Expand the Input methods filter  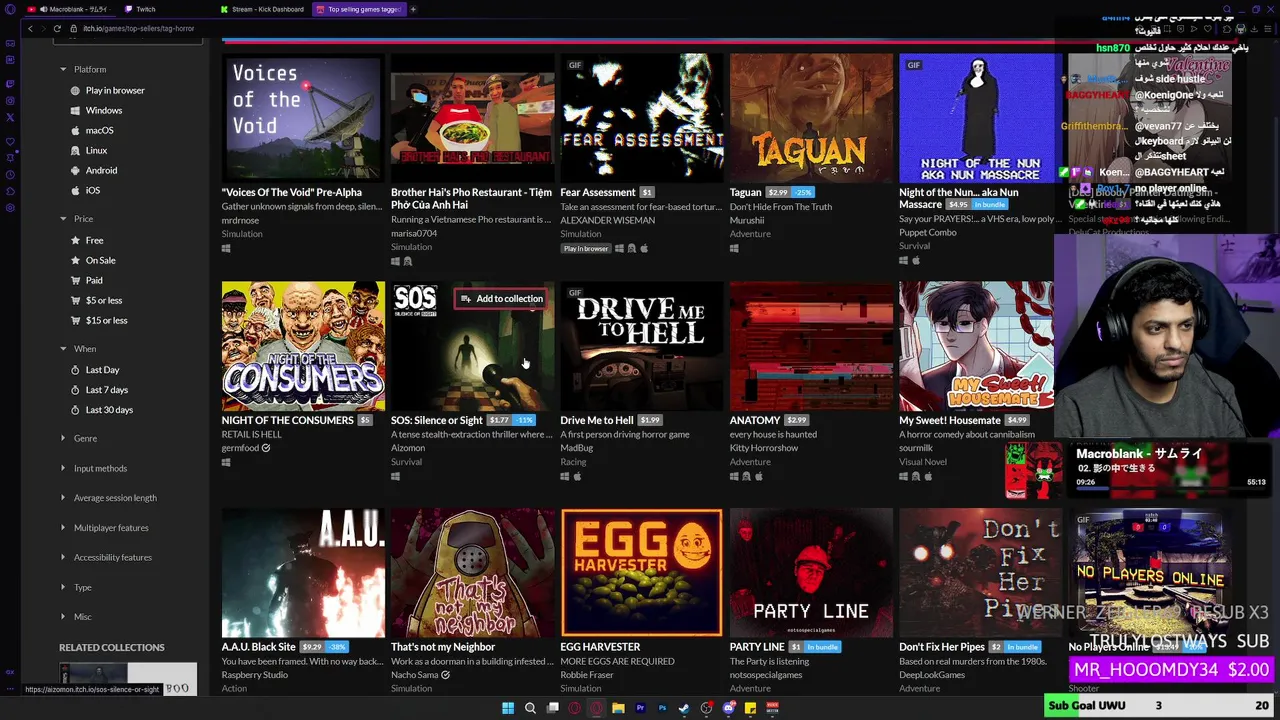[x=94, y=468]
